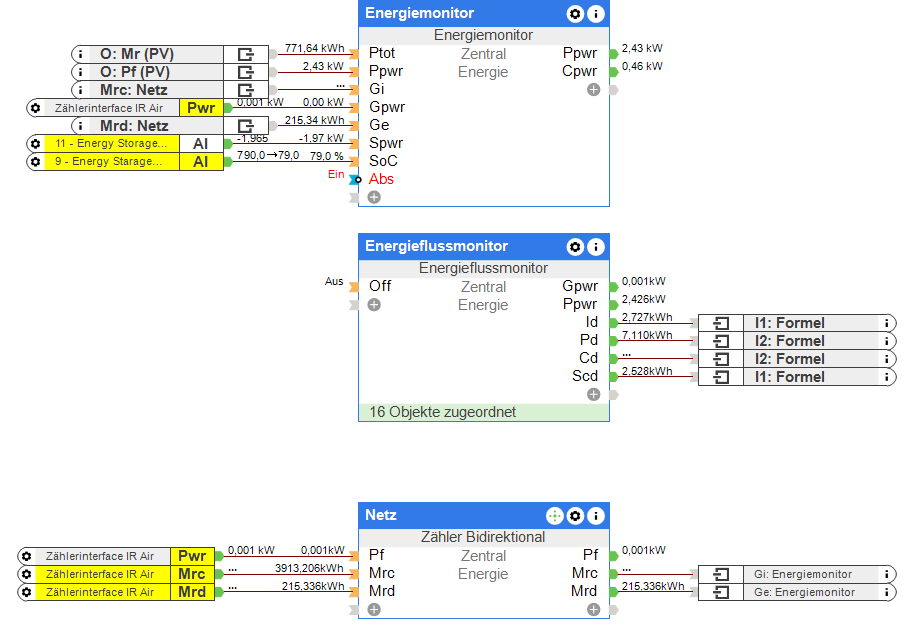Image resolution: width=923 pixels, height=644 pixels.
Task: Click input arrow icon of Ge: Energiemonitor
Action: tap(721, 592)
